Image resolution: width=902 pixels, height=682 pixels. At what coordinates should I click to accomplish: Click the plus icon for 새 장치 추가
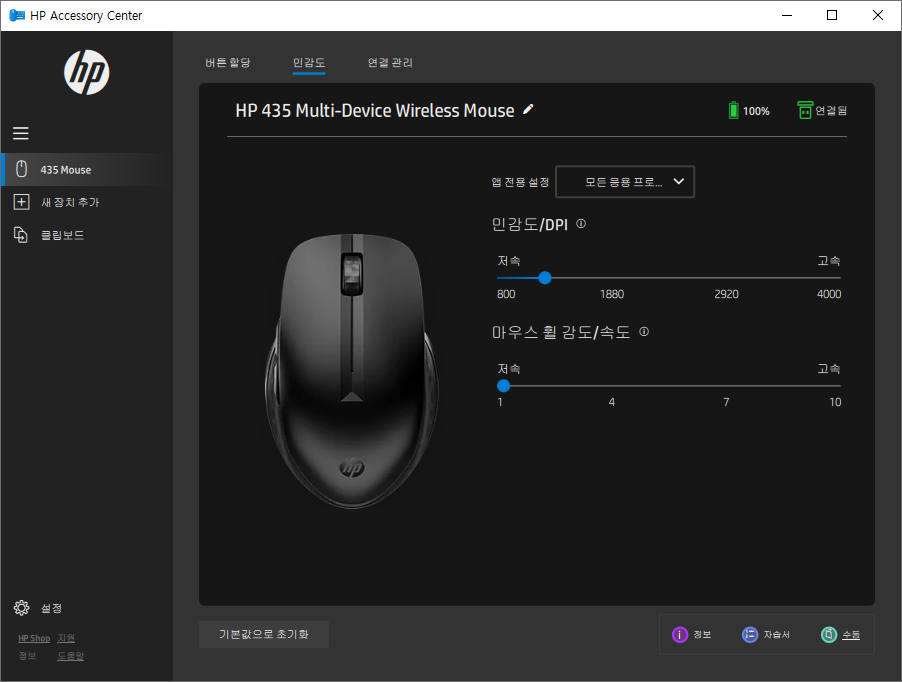click(21, 202)
